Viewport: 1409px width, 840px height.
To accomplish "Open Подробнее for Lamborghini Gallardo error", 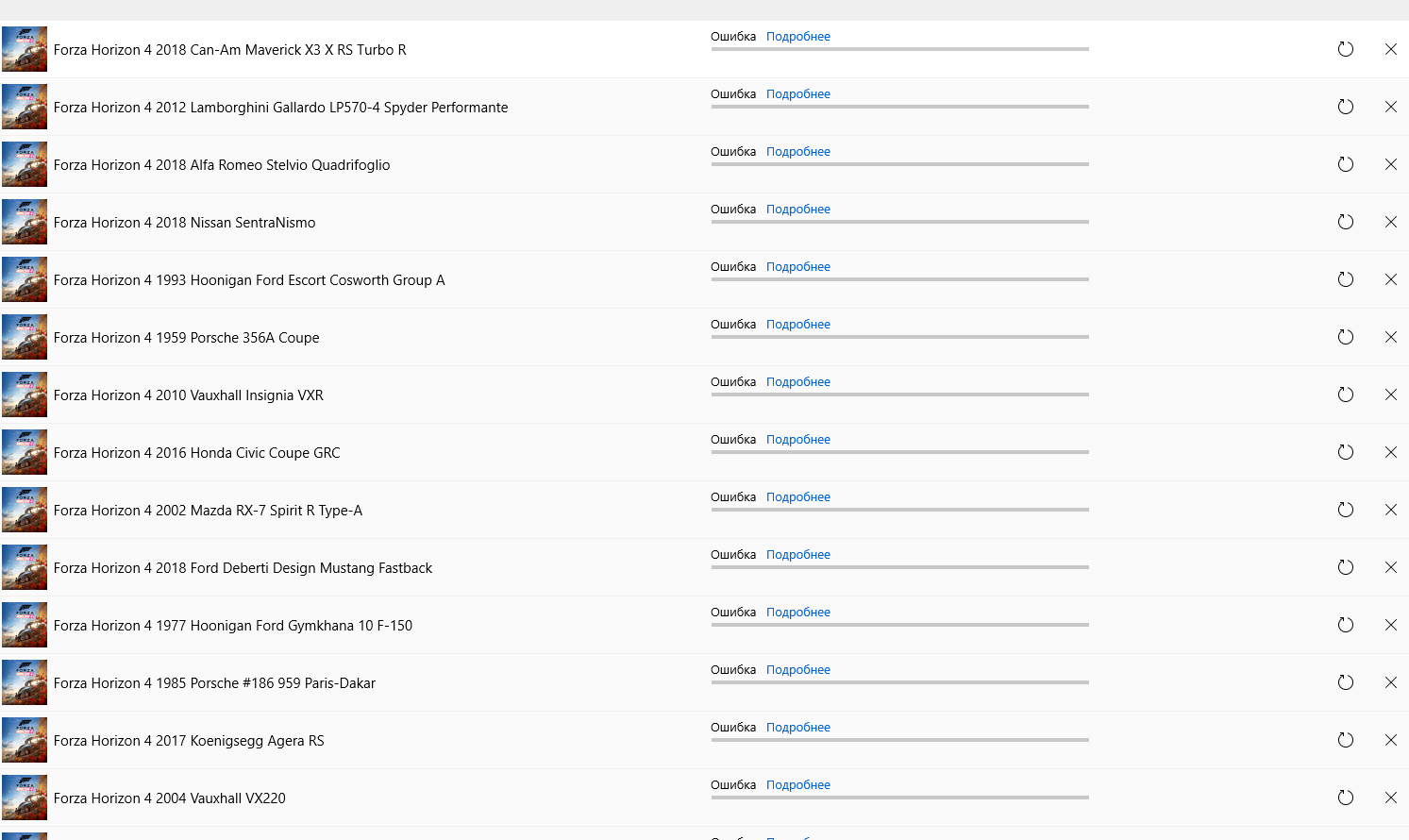I will coord(798,94).
